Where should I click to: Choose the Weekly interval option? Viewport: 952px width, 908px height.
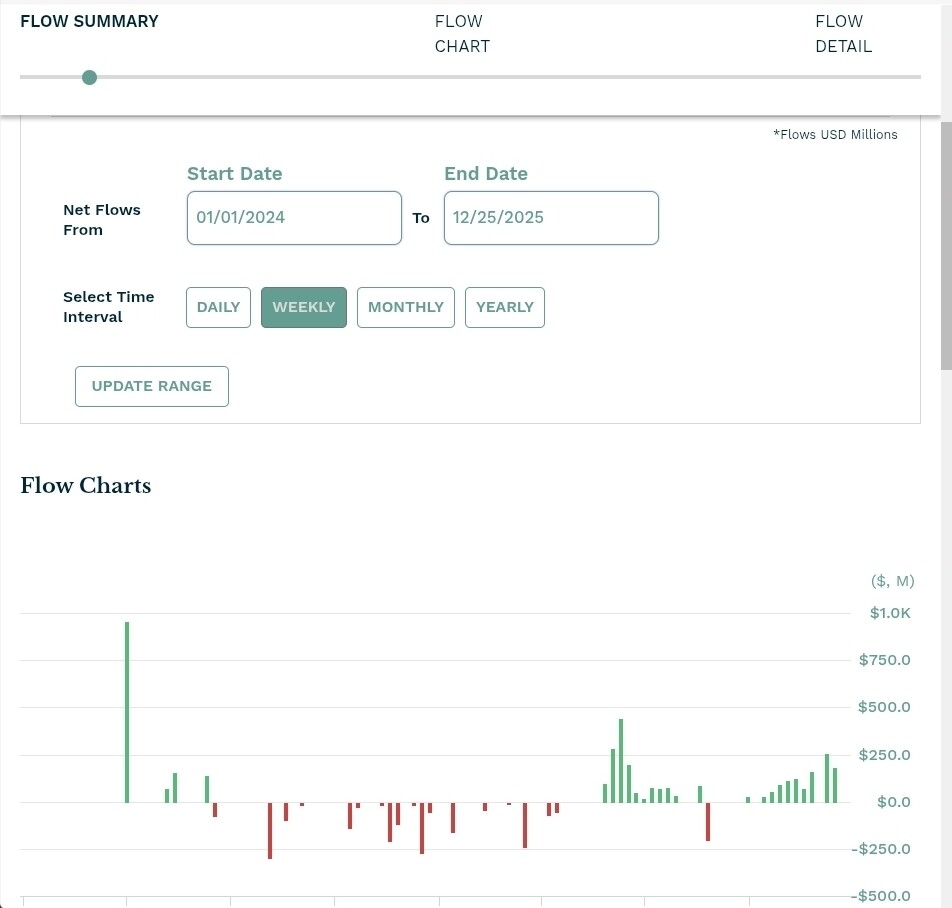(x=304, y=307)
